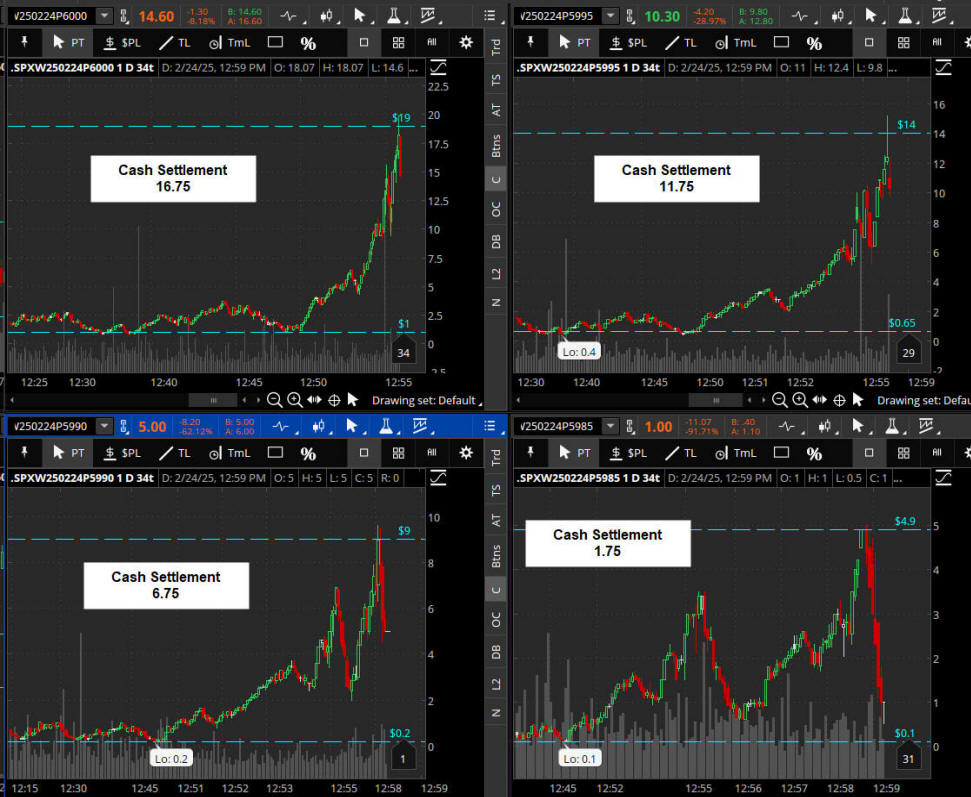Select TL trendline tool in P6000 chart
Screen dimensions: 971x797
pos(175,42)
